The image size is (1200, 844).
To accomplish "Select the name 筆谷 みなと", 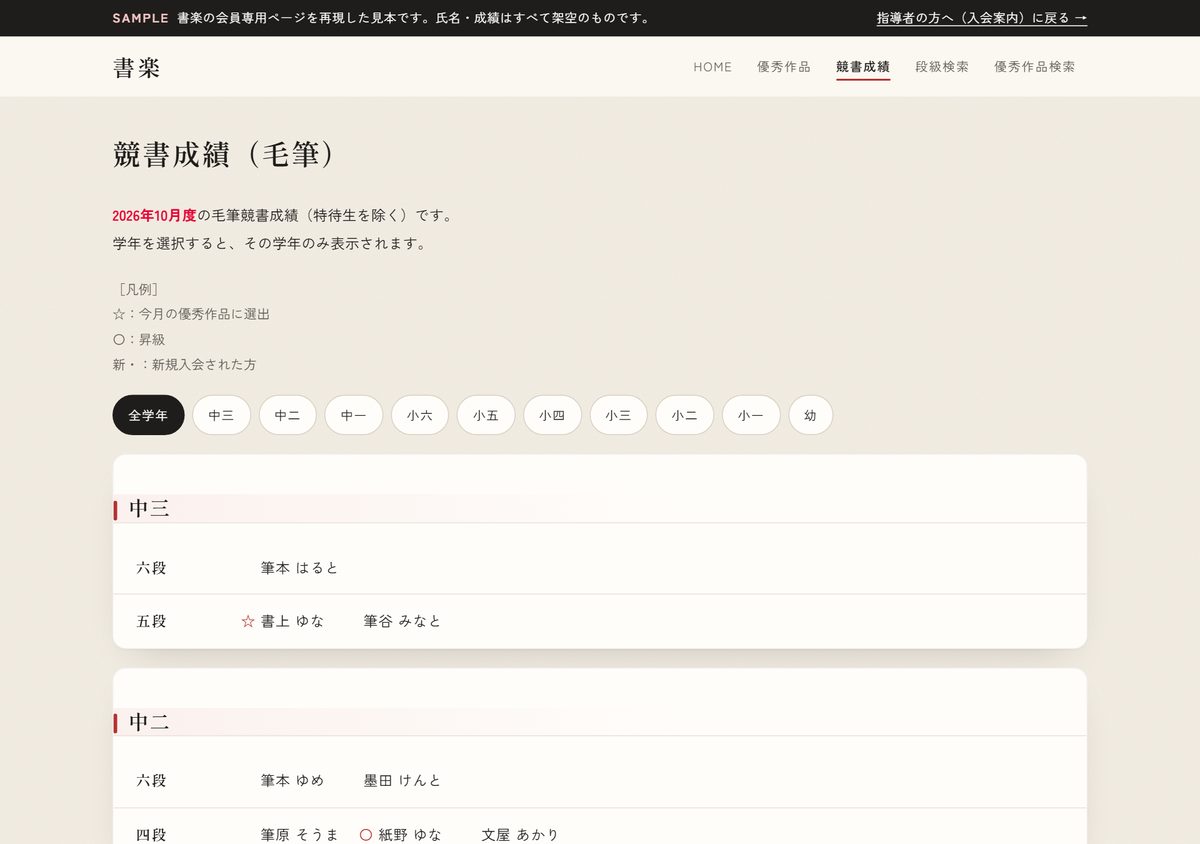I will (x=402, y=621).
